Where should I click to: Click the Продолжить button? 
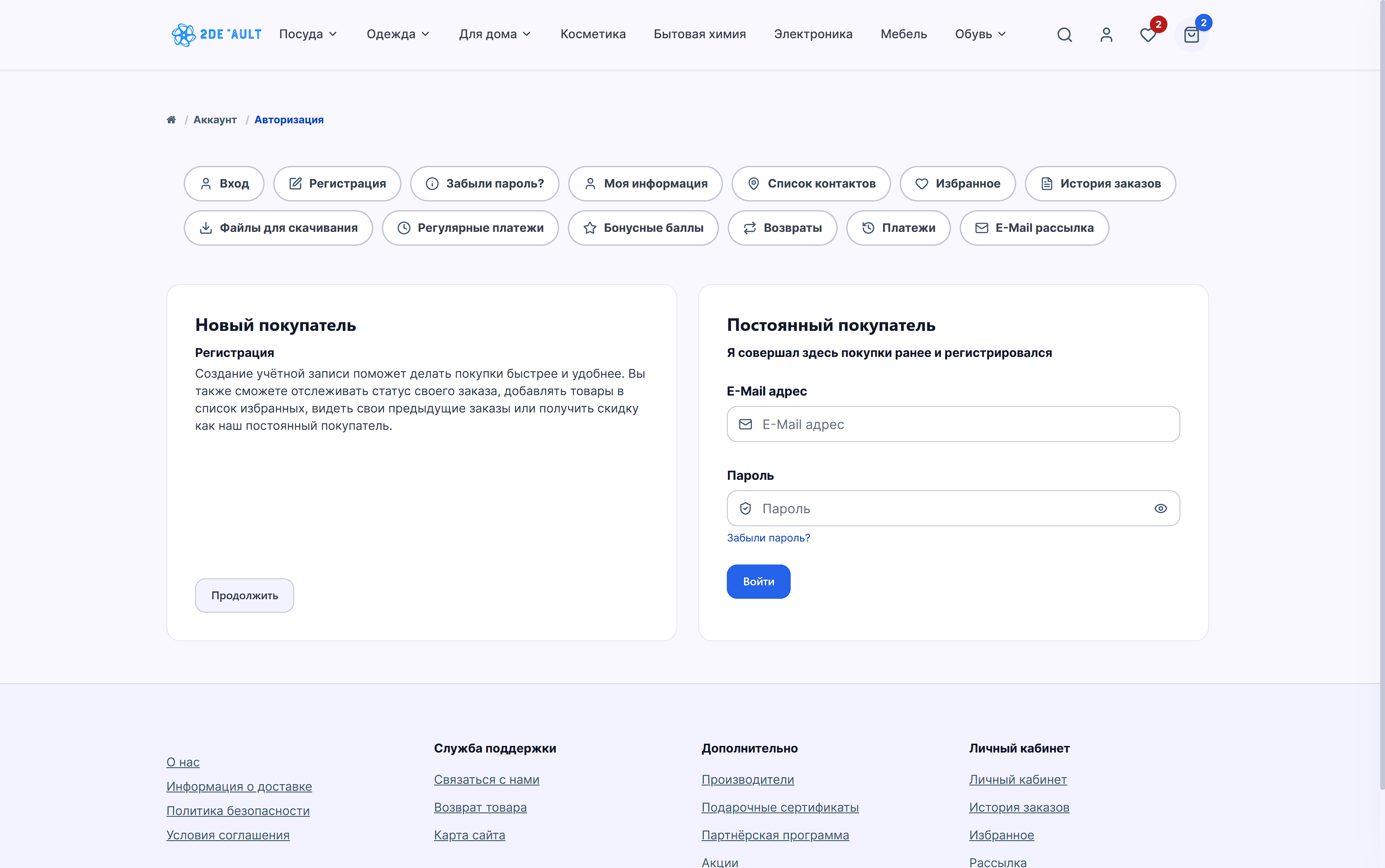tap(244, 595)
